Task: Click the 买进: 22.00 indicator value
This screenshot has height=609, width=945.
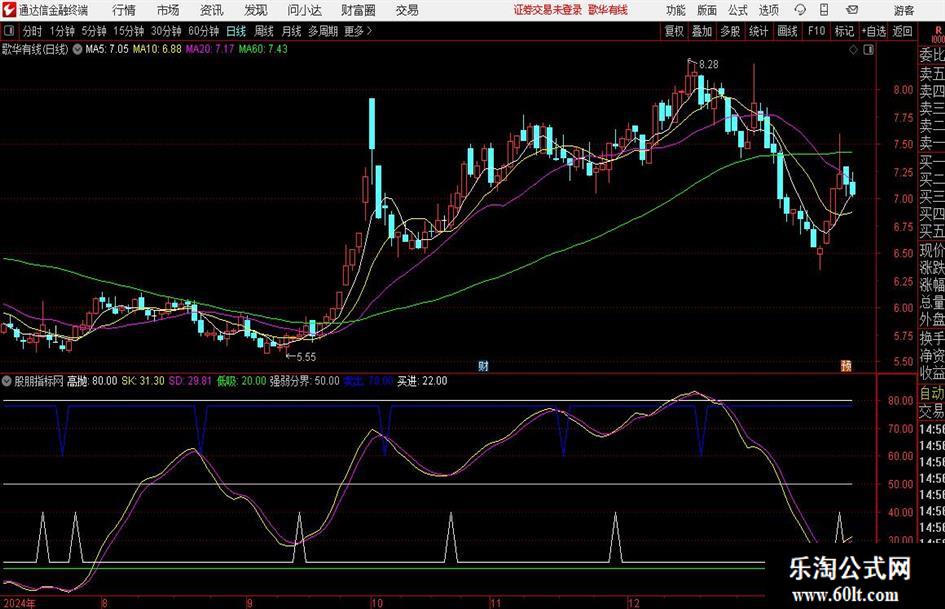Action: (x=422, y=381)
